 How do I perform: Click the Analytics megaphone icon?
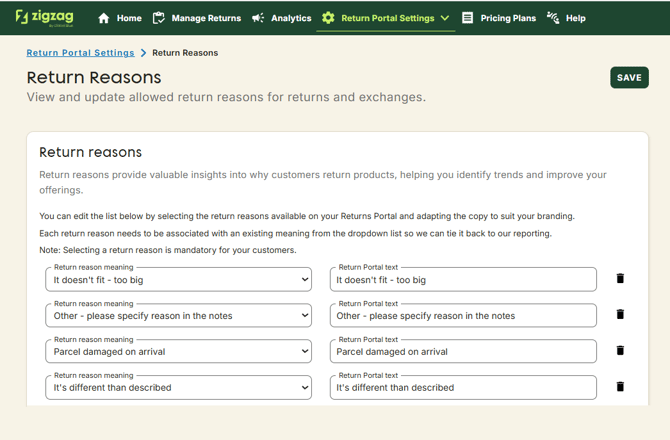[258, 18]
